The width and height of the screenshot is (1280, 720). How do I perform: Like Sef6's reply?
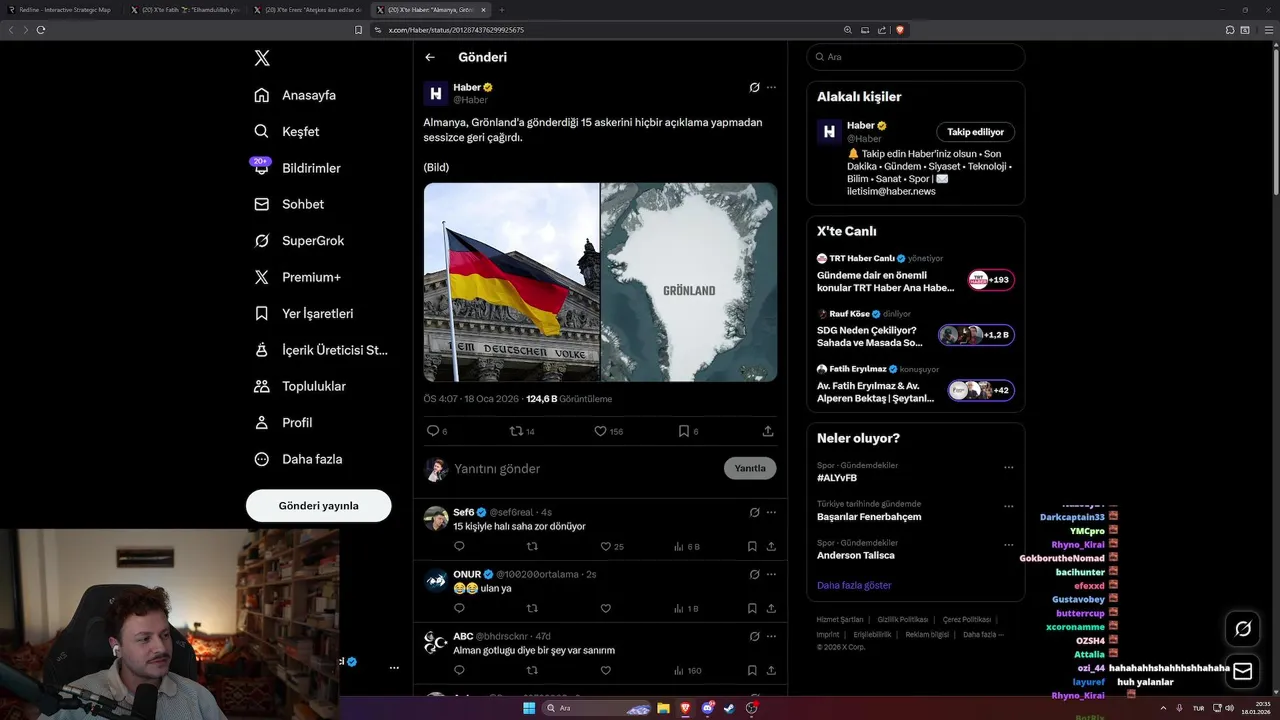click(x=611, y=547)
